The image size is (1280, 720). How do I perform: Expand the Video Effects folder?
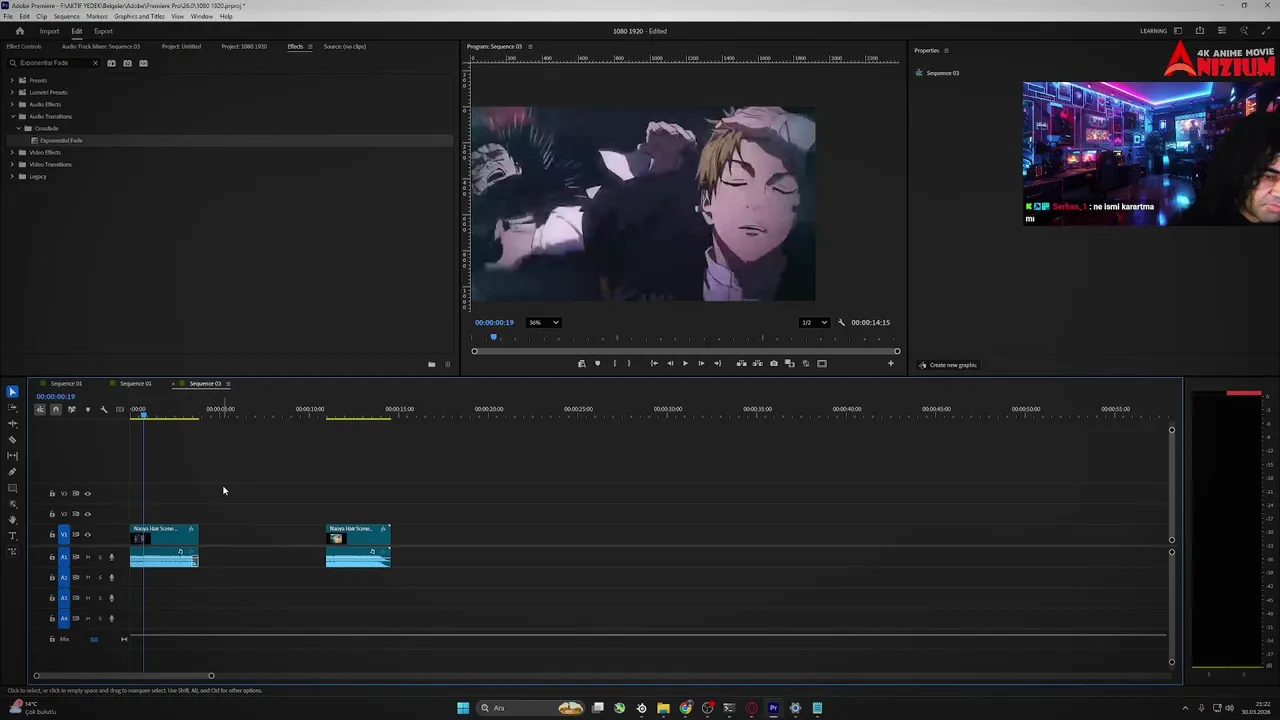pyautogui.click(x=11, y=152)
